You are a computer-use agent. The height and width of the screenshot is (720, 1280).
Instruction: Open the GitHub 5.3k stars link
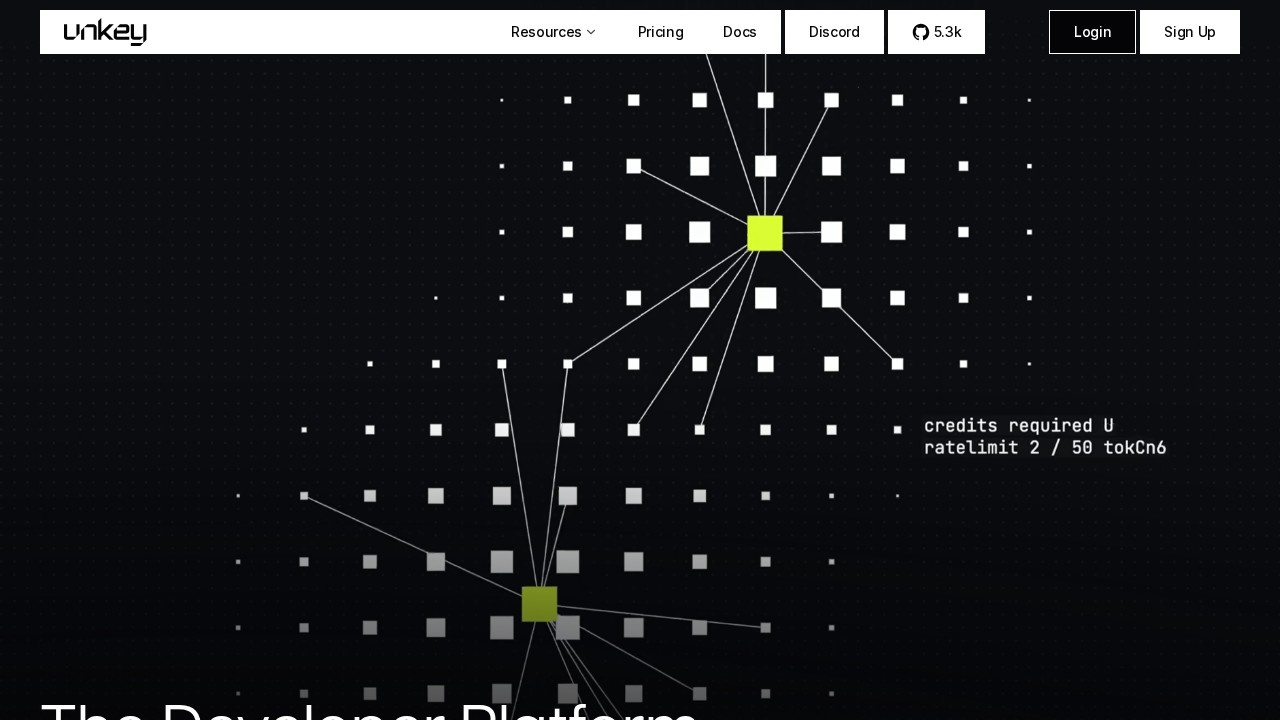(x=937, y=32)
